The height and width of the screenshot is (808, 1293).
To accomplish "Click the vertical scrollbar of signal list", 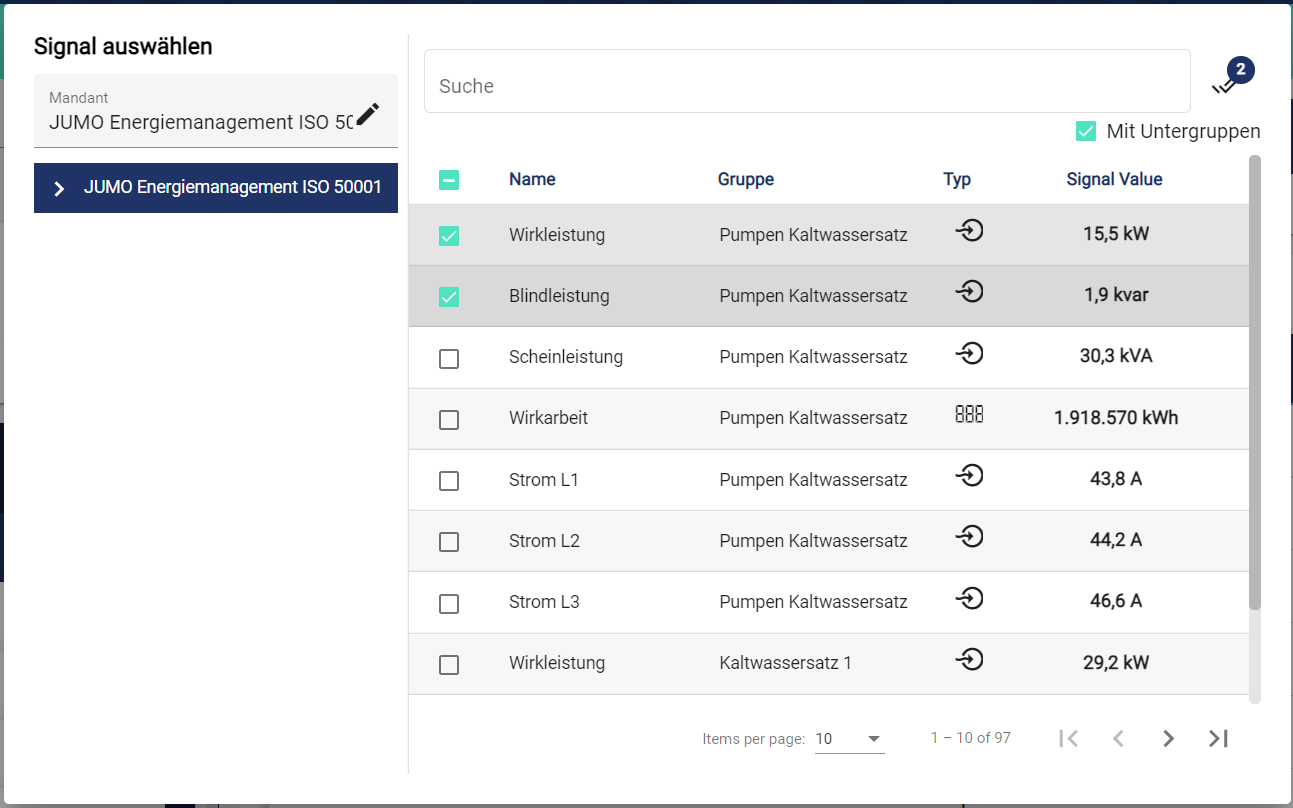I will pyautogui.click(x=1255, y=380).
